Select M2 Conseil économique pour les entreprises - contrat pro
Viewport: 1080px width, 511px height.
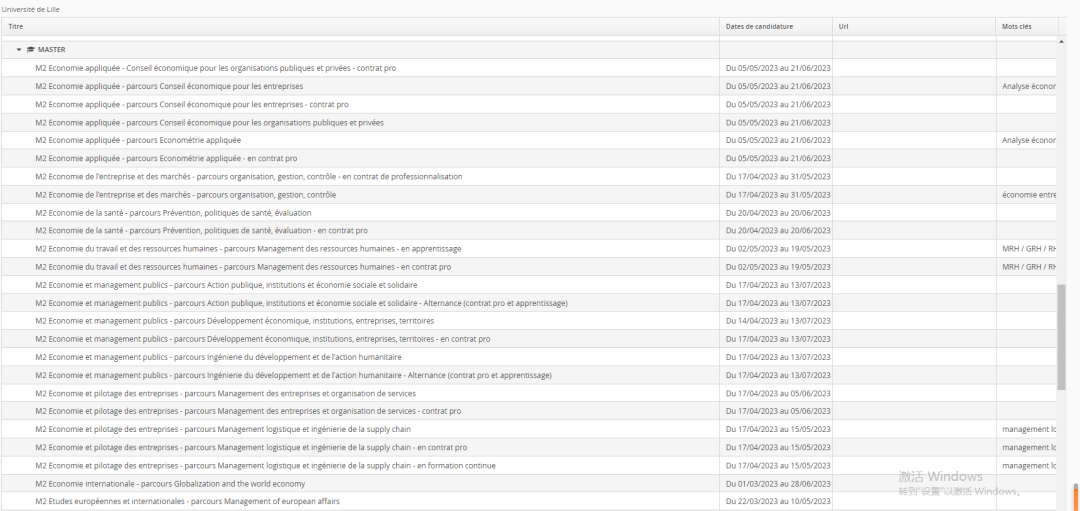[x=192, y=104]
